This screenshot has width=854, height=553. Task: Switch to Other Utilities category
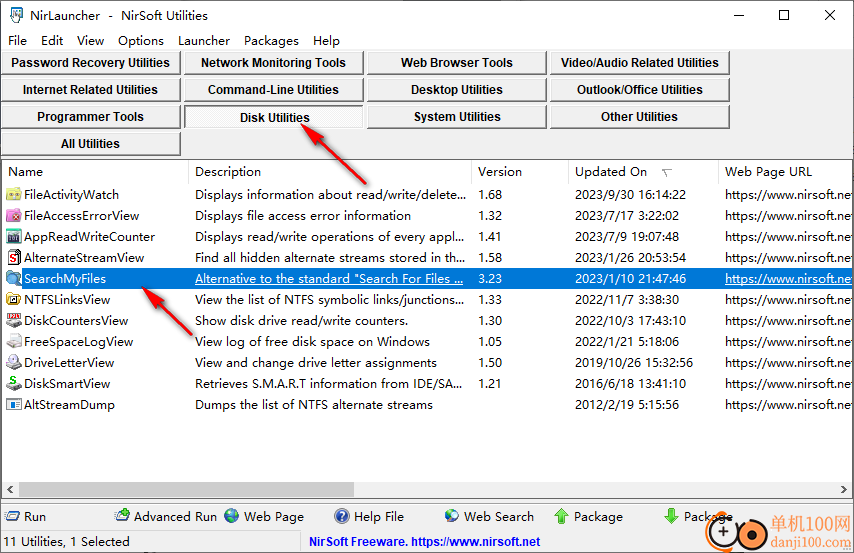[x=639, y=117]
